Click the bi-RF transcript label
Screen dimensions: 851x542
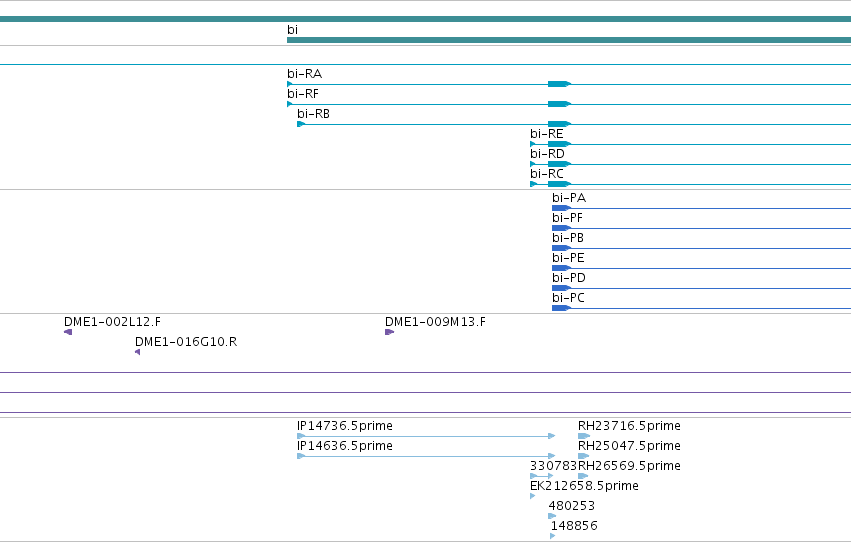coord(303,94)
